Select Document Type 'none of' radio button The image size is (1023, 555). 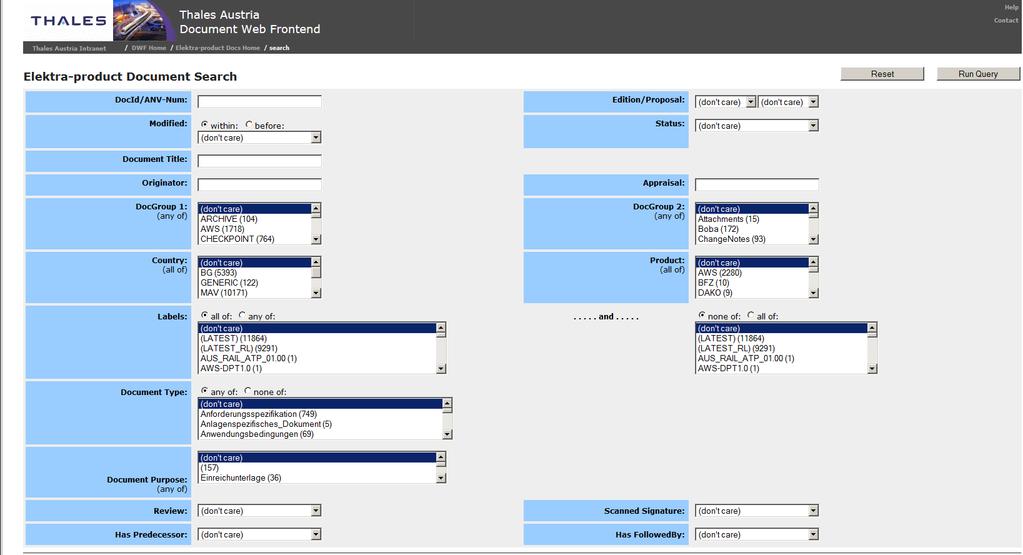247,391
